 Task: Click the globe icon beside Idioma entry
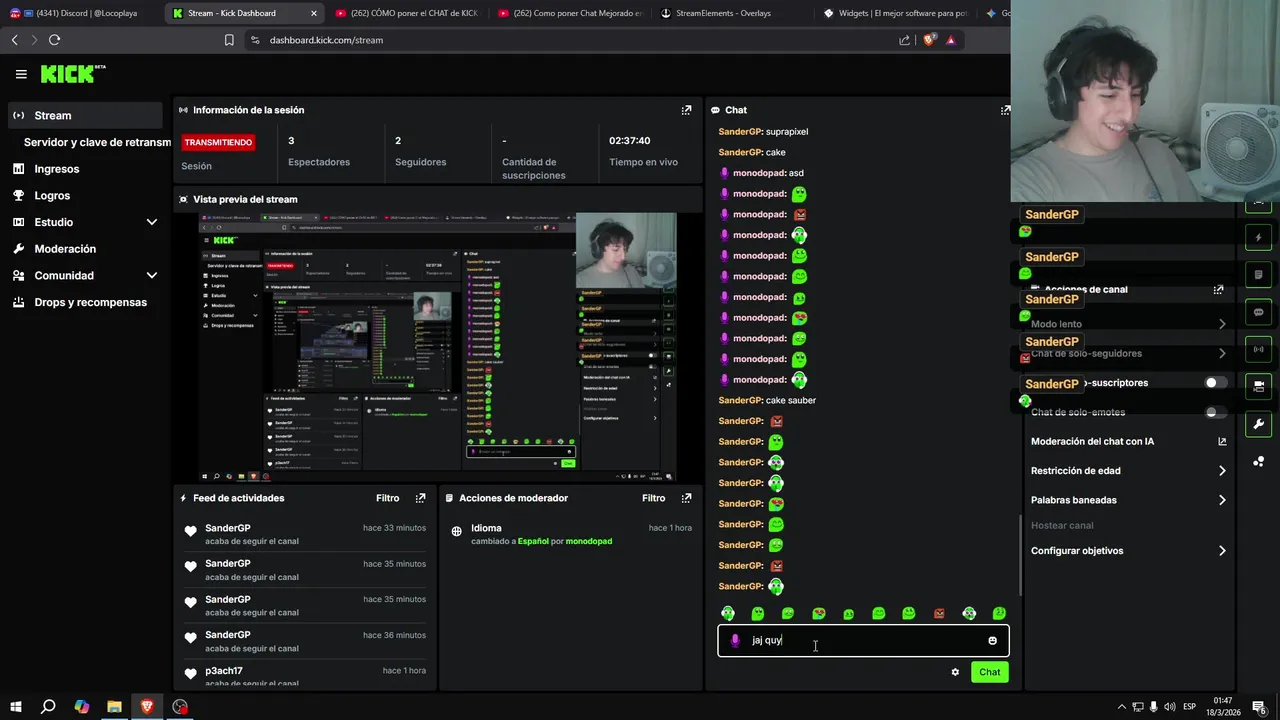point(456,532)
